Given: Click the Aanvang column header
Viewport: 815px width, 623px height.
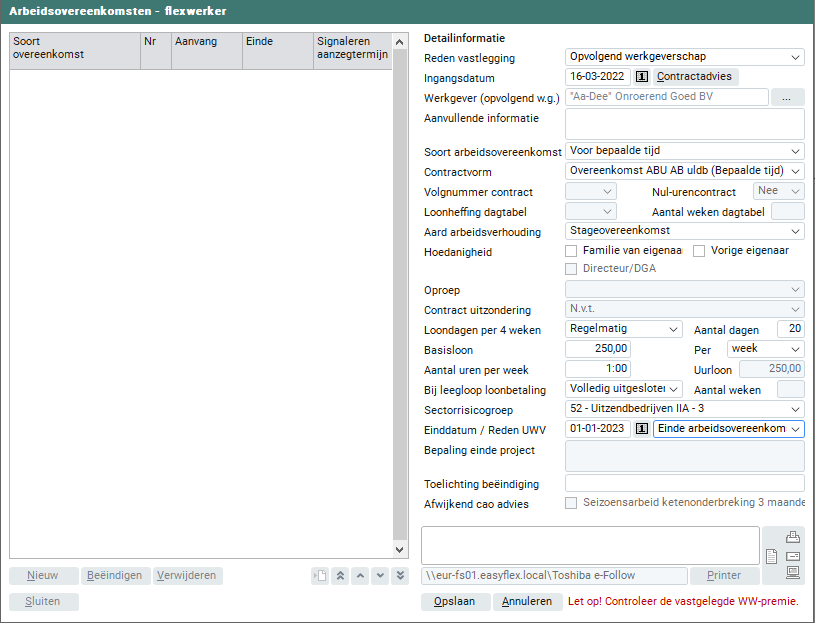Looking at the screenshot, I should (x=207, y=42).
